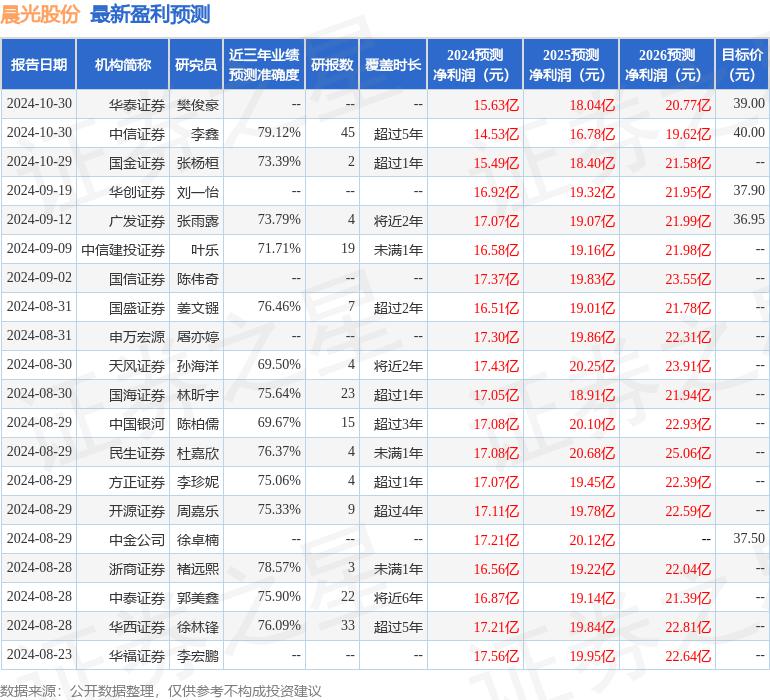Viewport: 770px width, 700px height.
Task: Click researcher name 徐卓楠
Action: pos(197,539)
